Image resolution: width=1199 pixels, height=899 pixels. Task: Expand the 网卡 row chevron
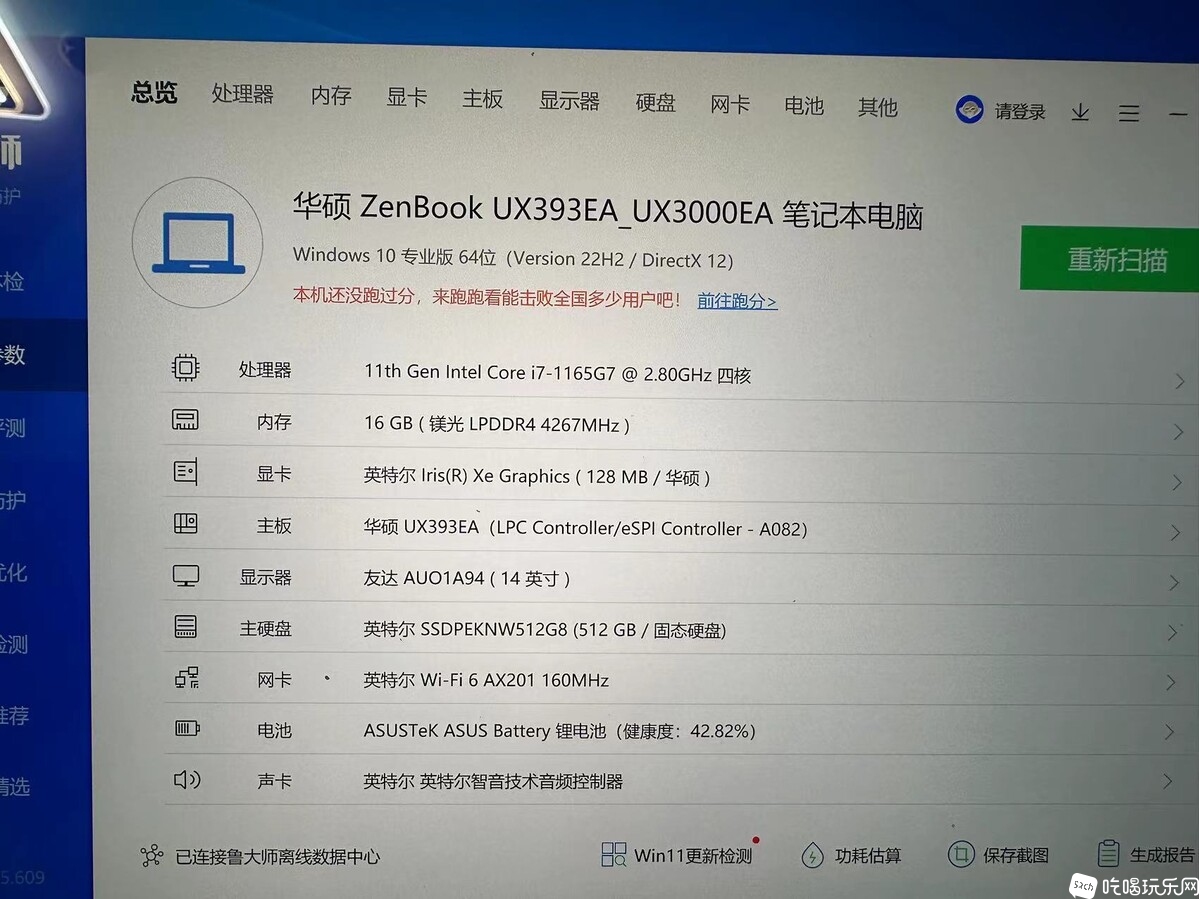click(x=1171, y=683)
